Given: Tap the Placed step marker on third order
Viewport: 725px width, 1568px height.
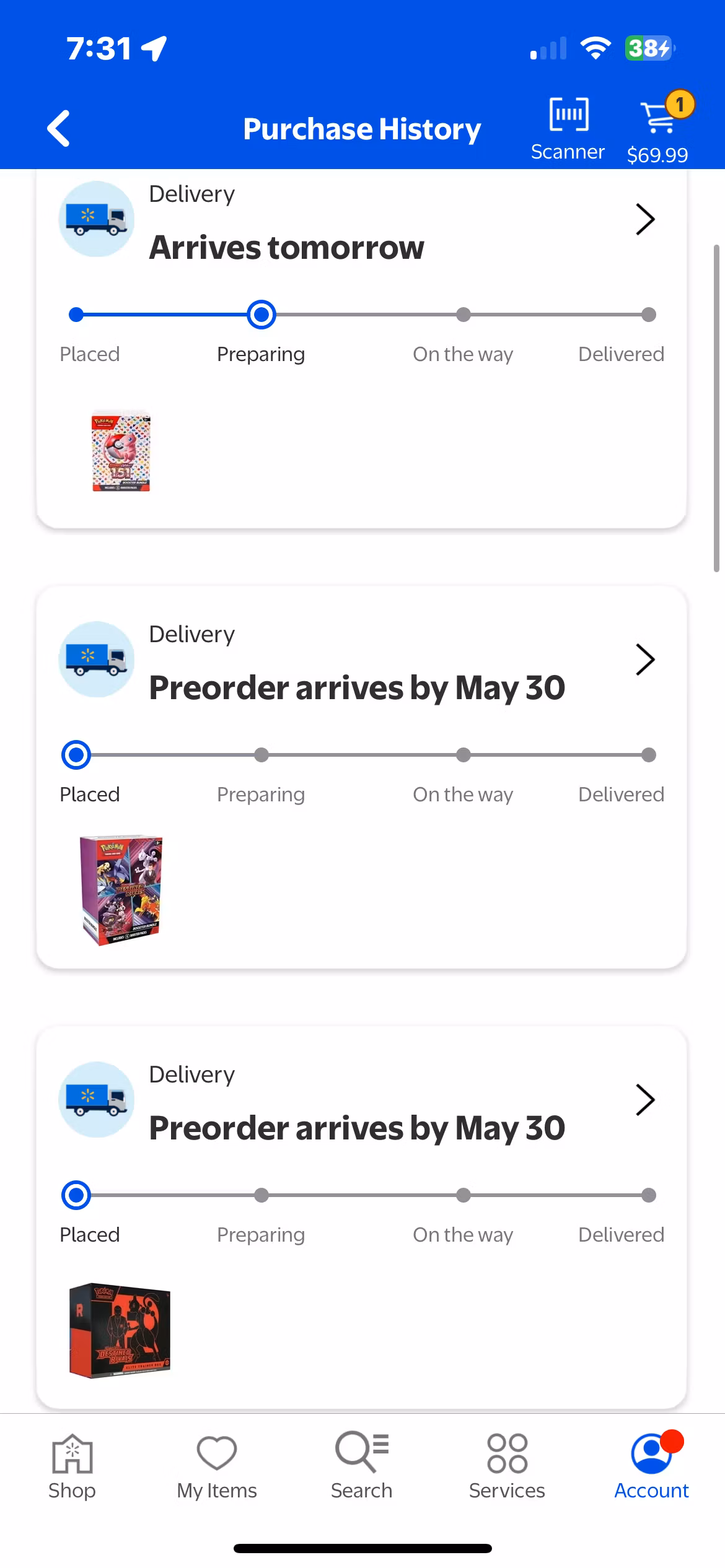Looking at the screenshot, I should 76,1195.
